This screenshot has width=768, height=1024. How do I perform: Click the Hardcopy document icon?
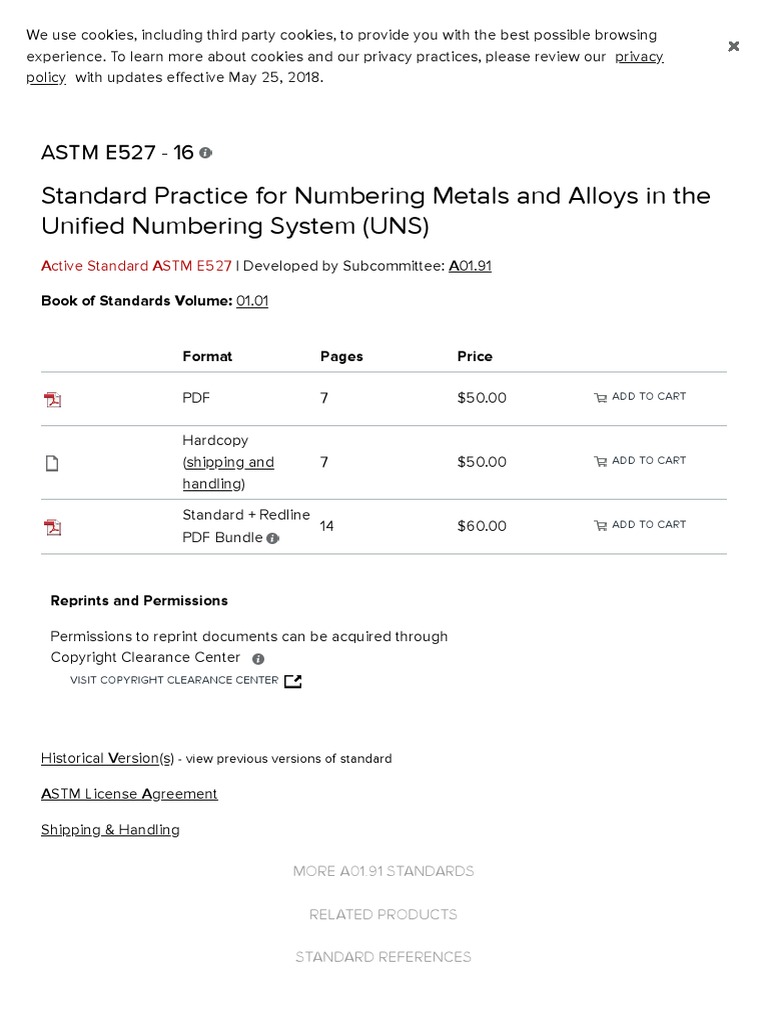pyautogui.click(x=53, y=463)
